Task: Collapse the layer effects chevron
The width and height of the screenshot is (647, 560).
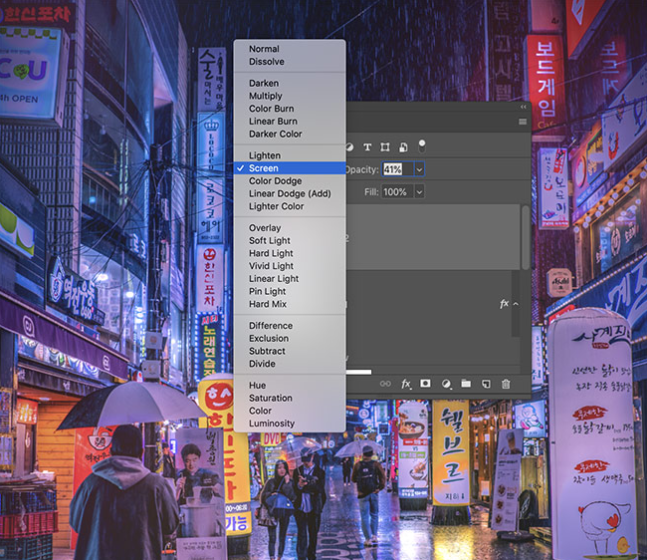Action: coord(516,304)
